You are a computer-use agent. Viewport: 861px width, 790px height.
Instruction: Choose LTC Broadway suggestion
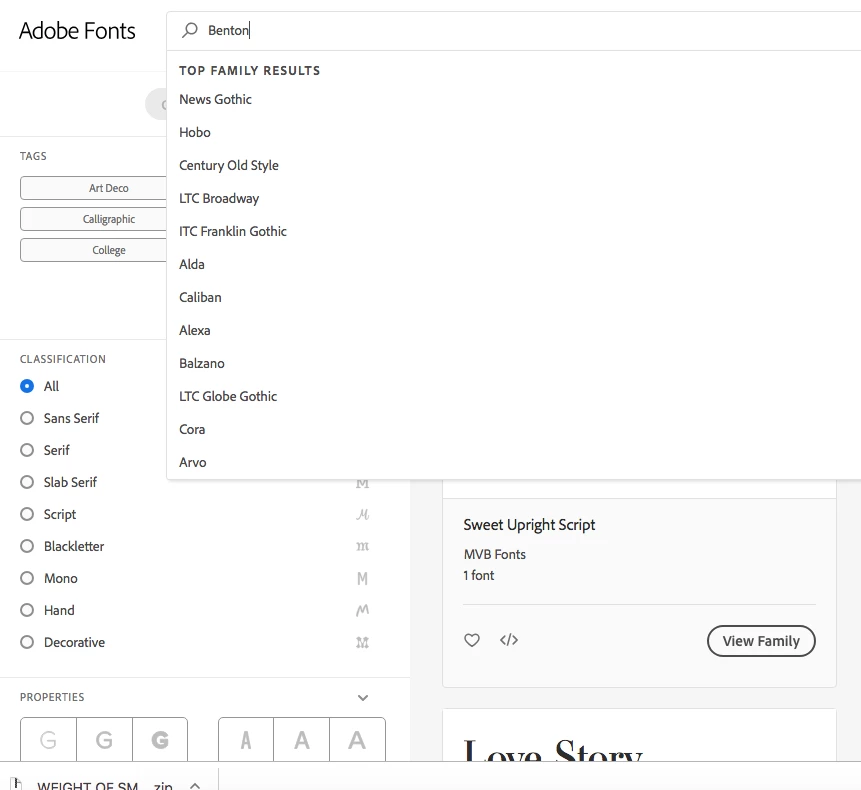[x=219, y=198]
